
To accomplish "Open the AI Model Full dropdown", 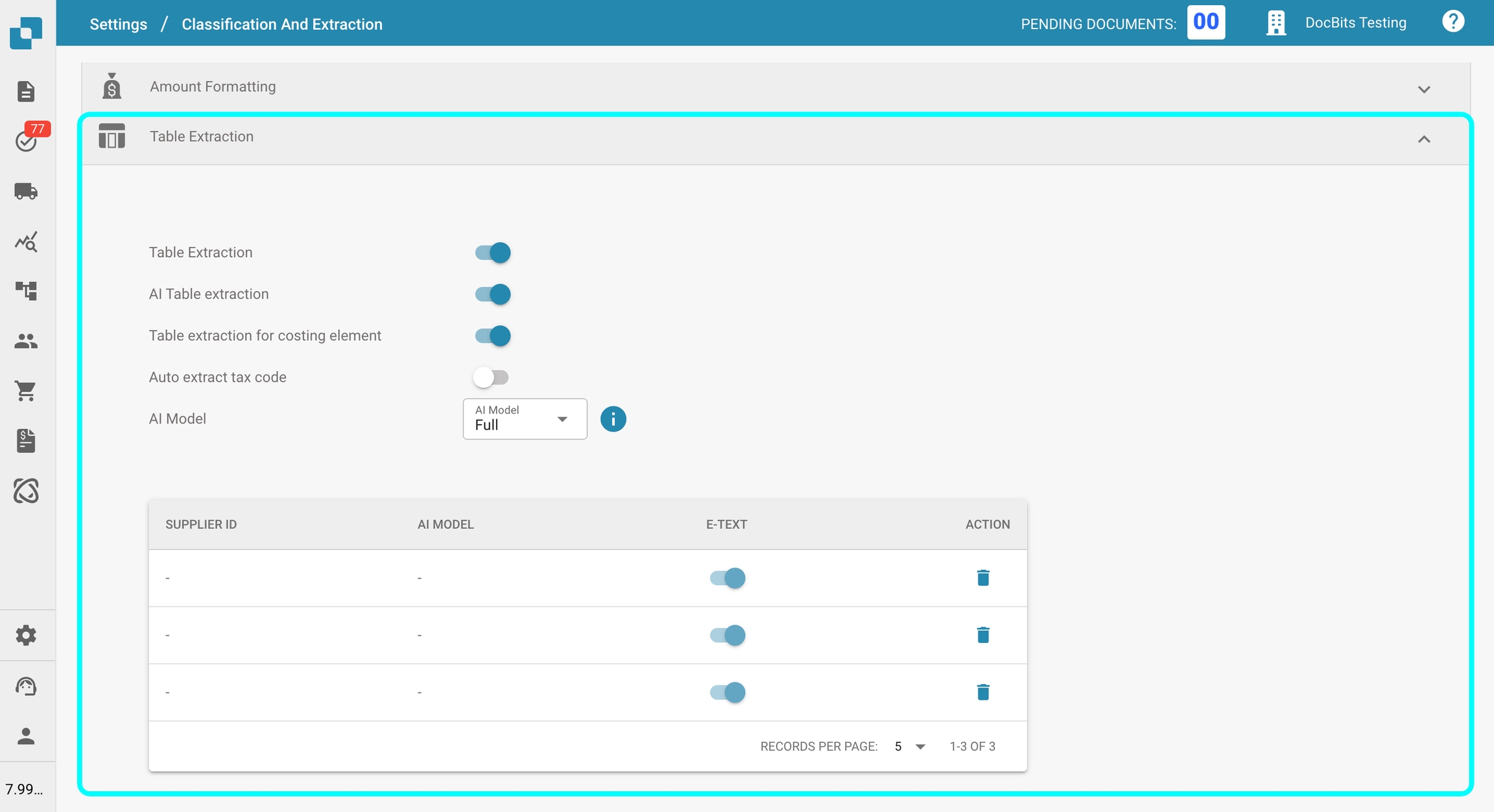I will click(525, 419).
